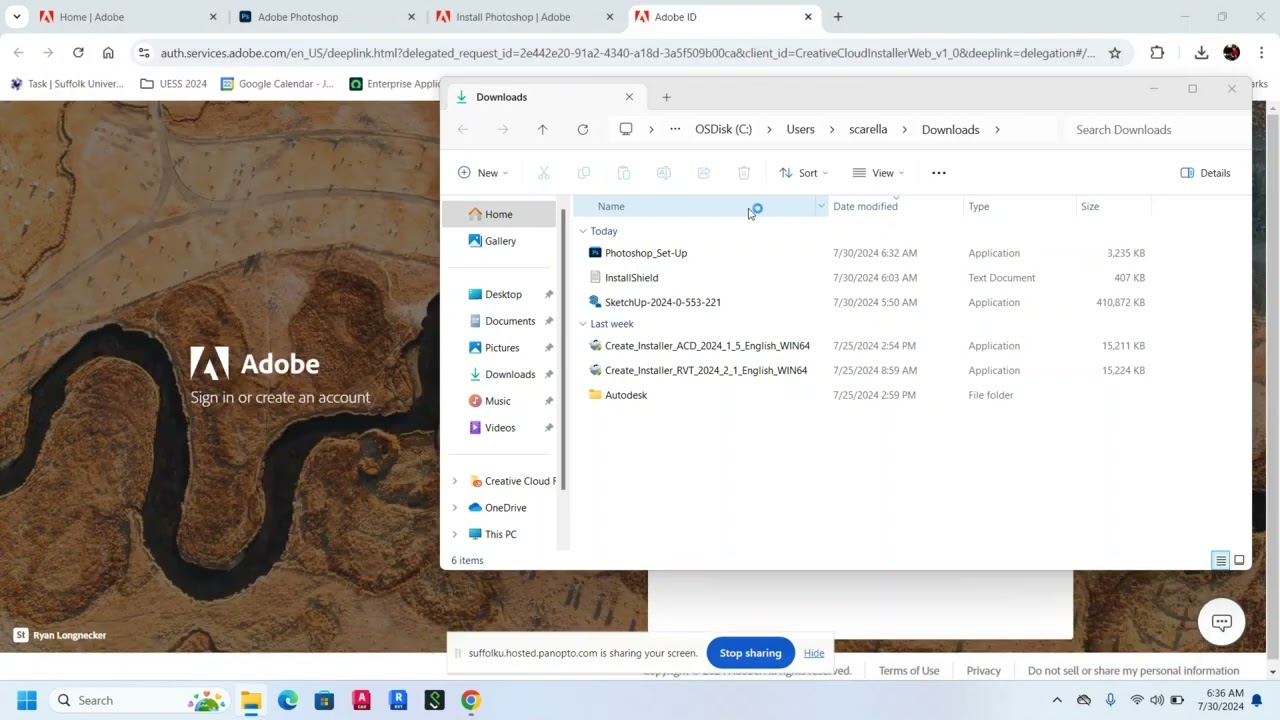Image resolution: width=1280 pixels, height=720 pixels.
Task: Go up one folder level in Explorer
Action: pos(543,129)
